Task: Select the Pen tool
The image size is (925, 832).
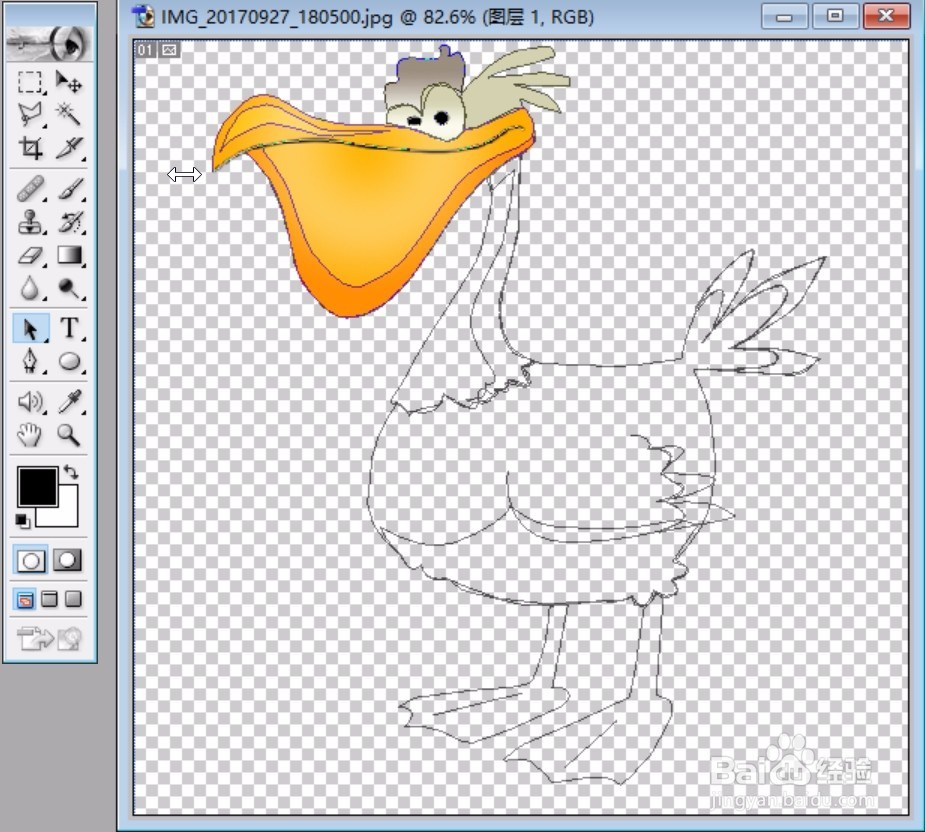Action: click(x=30, y=361)
